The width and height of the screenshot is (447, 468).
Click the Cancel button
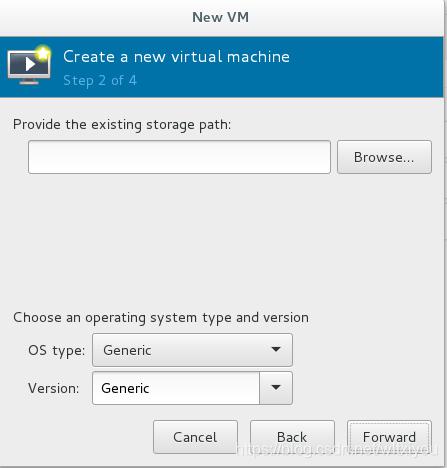pos(195,437)
